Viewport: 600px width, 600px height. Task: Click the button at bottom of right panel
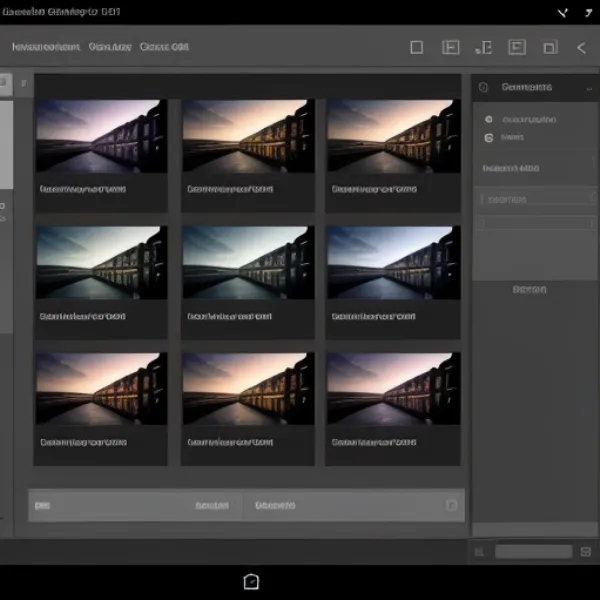(x=530, y=289)
